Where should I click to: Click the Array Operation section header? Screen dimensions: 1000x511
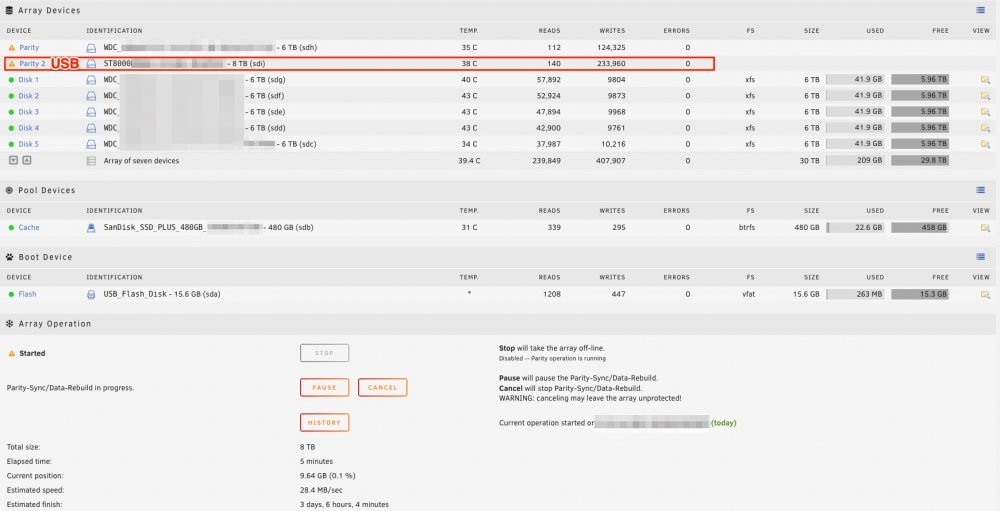54,324
